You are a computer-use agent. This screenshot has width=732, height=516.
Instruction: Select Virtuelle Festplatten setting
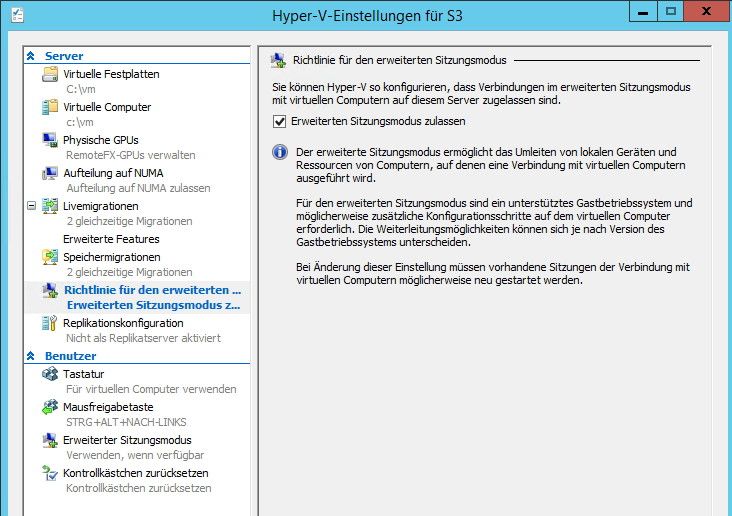111,74
